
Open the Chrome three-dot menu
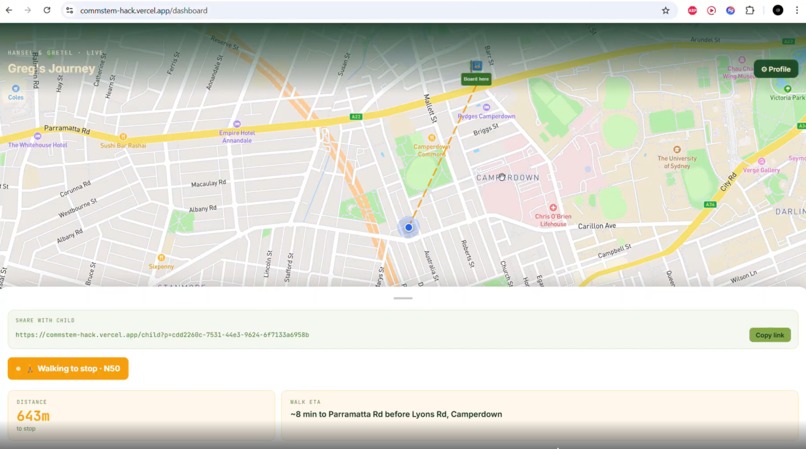point(797,10)
